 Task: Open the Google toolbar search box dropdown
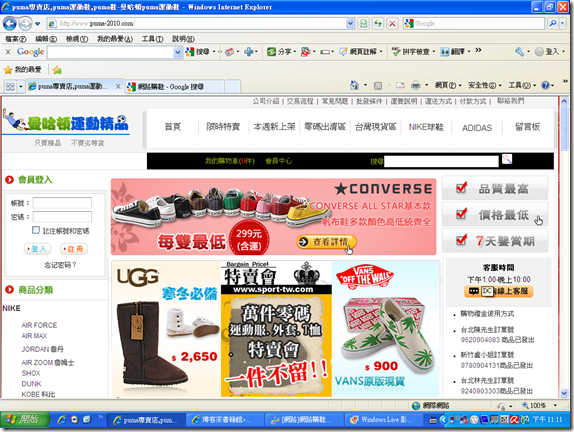[178, 52]
